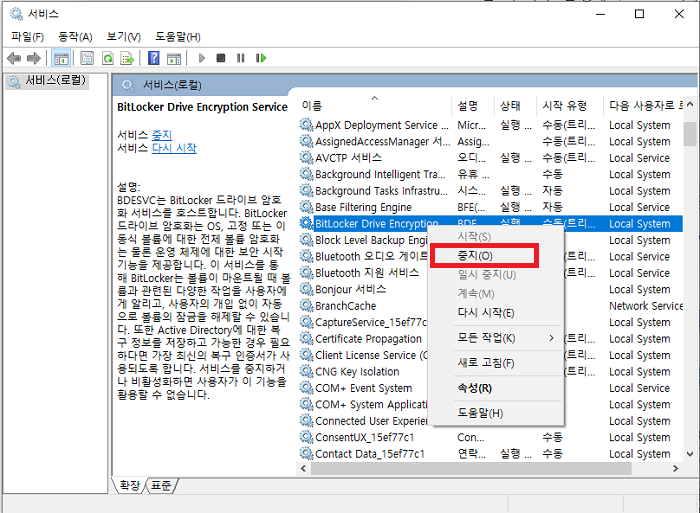This screenshot has width=700, height=513.
Task: Choose 다시 시작(E) in context menu
Action: pyautogui.click(x=486, y=313)
